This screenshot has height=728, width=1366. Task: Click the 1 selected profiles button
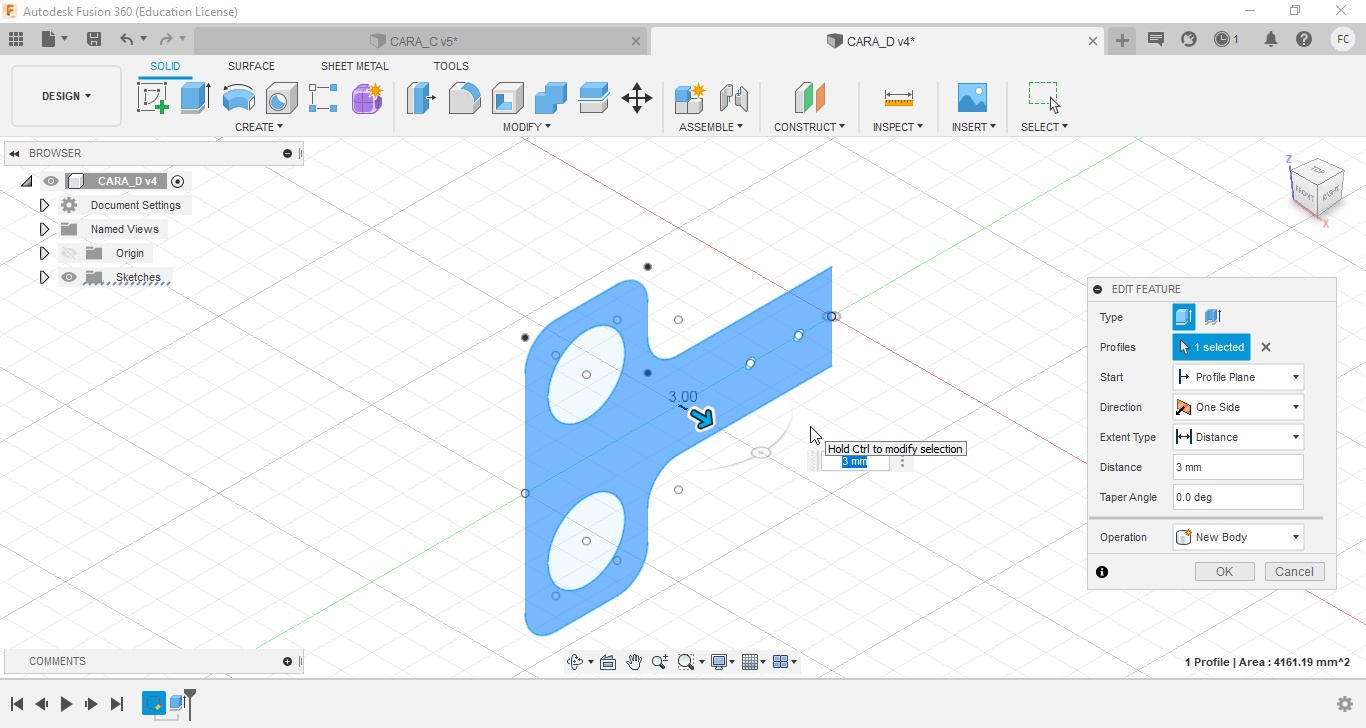point(1211,347)
